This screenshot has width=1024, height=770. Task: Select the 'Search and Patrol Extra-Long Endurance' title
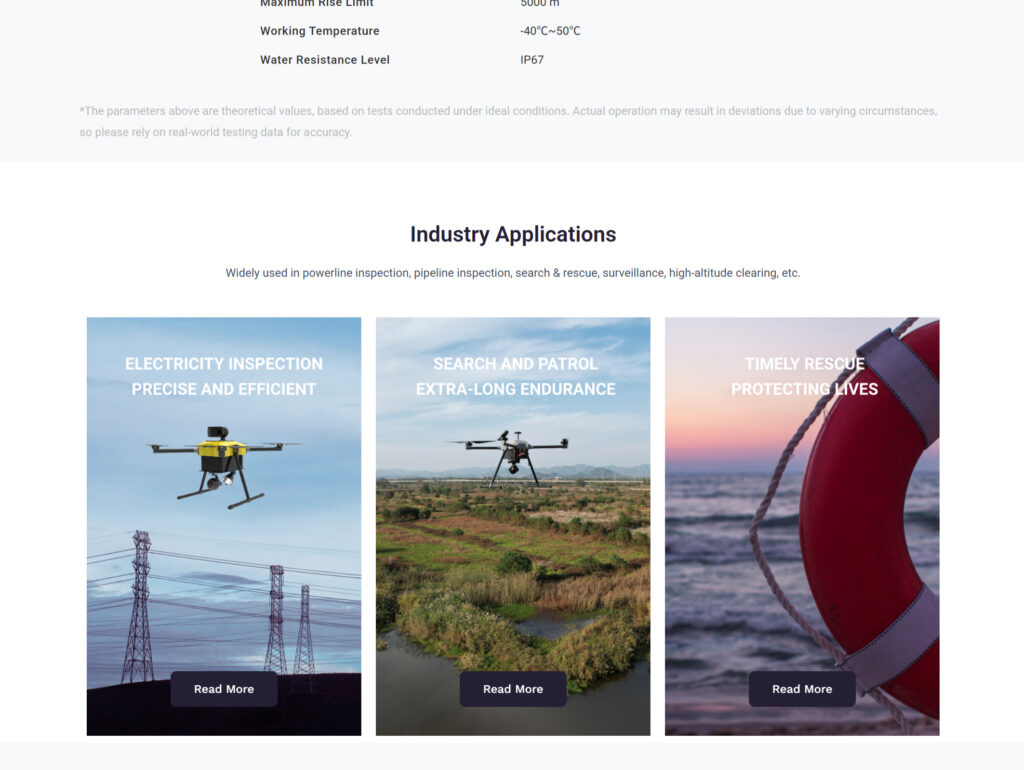click(515, 376)
